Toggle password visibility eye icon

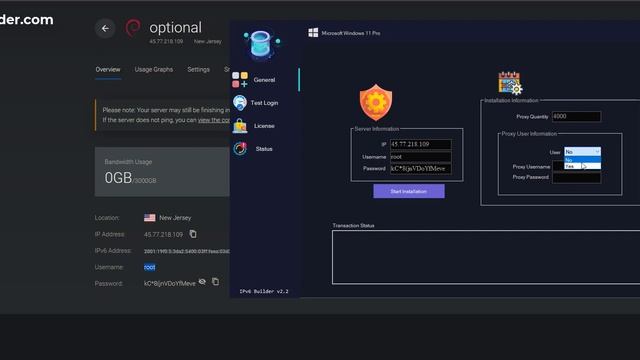202,282
